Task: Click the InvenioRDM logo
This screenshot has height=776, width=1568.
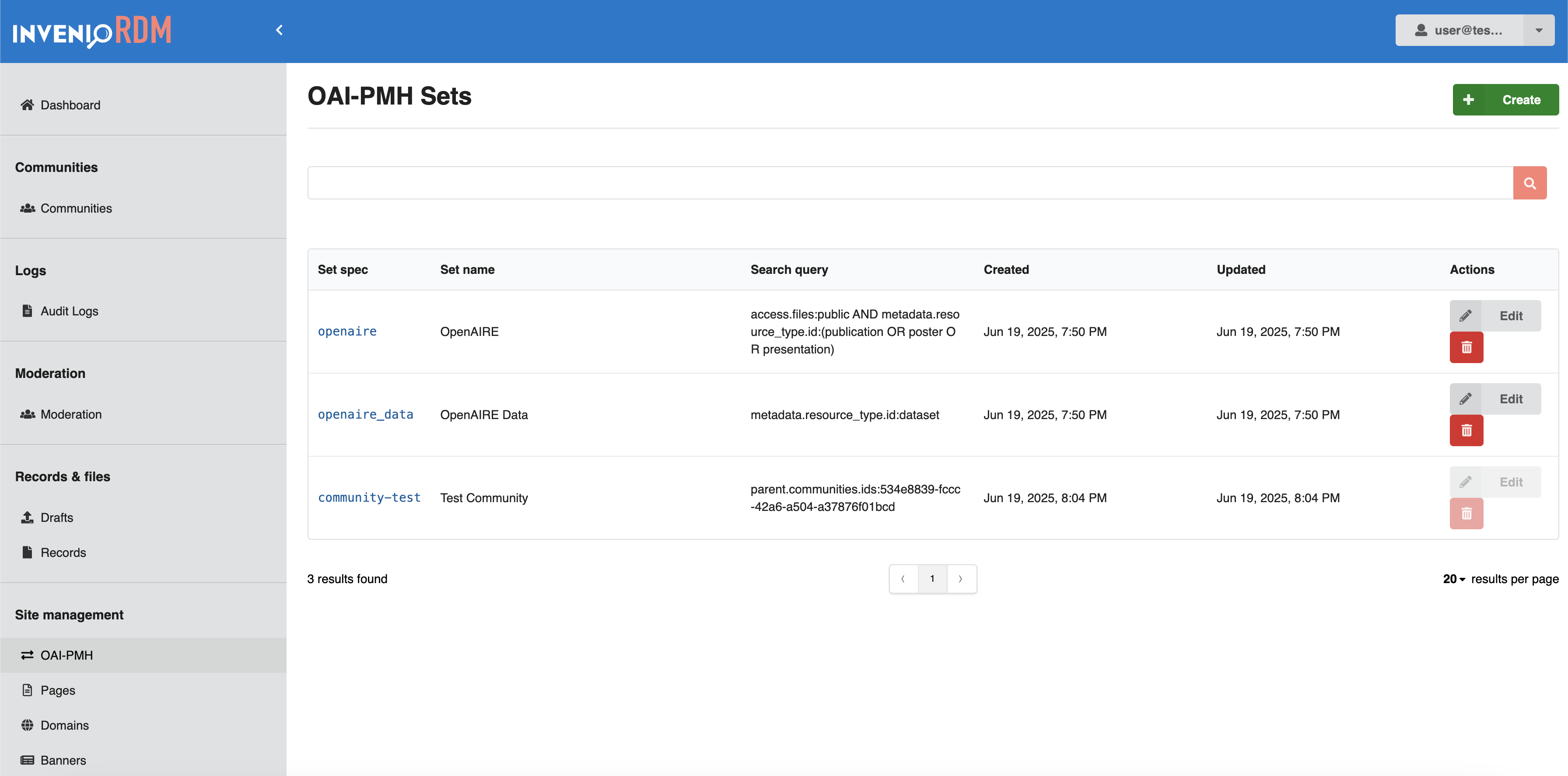Action: coord(92,31)
